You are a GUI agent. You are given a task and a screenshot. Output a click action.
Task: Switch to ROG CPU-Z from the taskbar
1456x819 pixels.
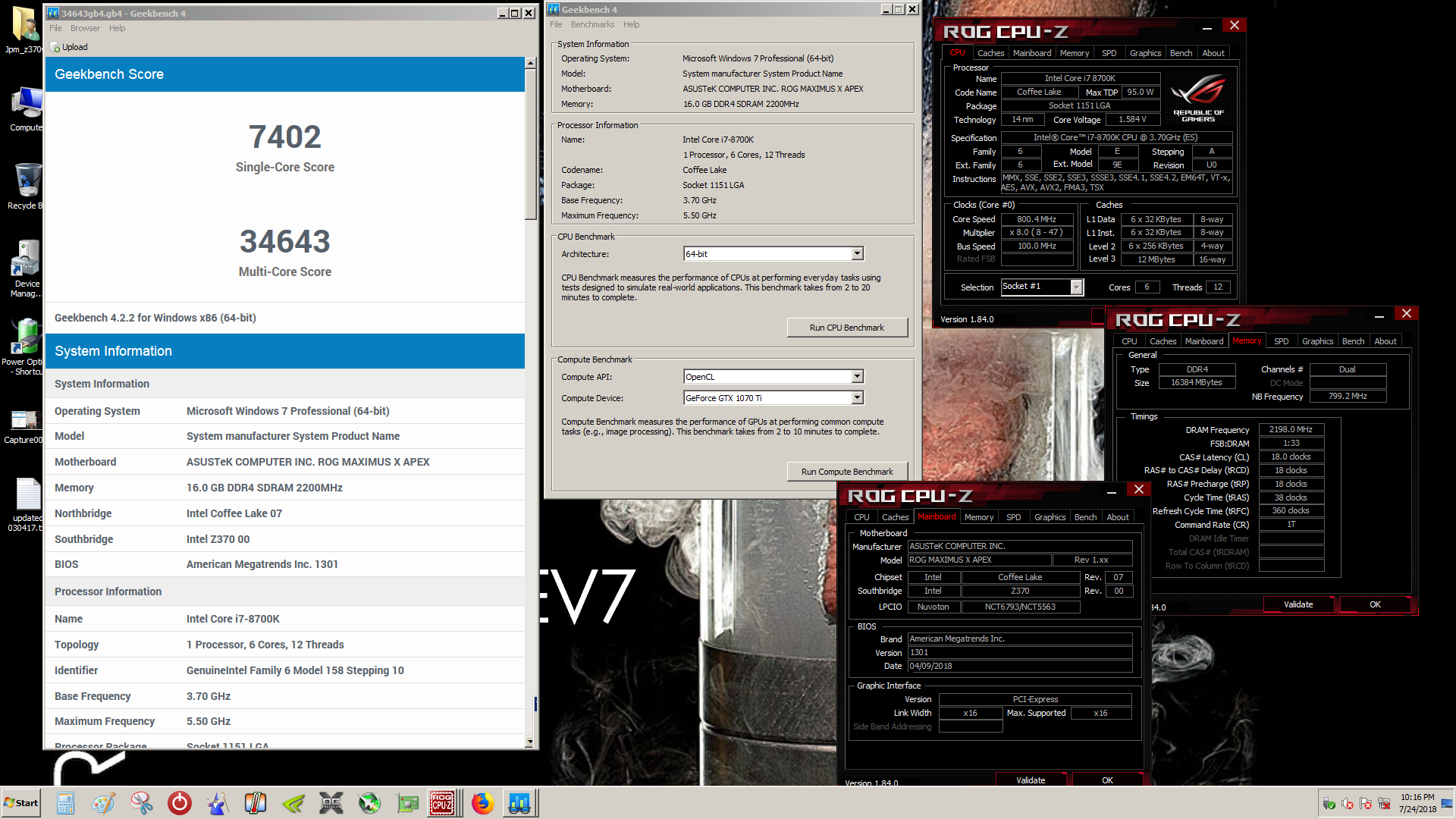tap(443, 803)
